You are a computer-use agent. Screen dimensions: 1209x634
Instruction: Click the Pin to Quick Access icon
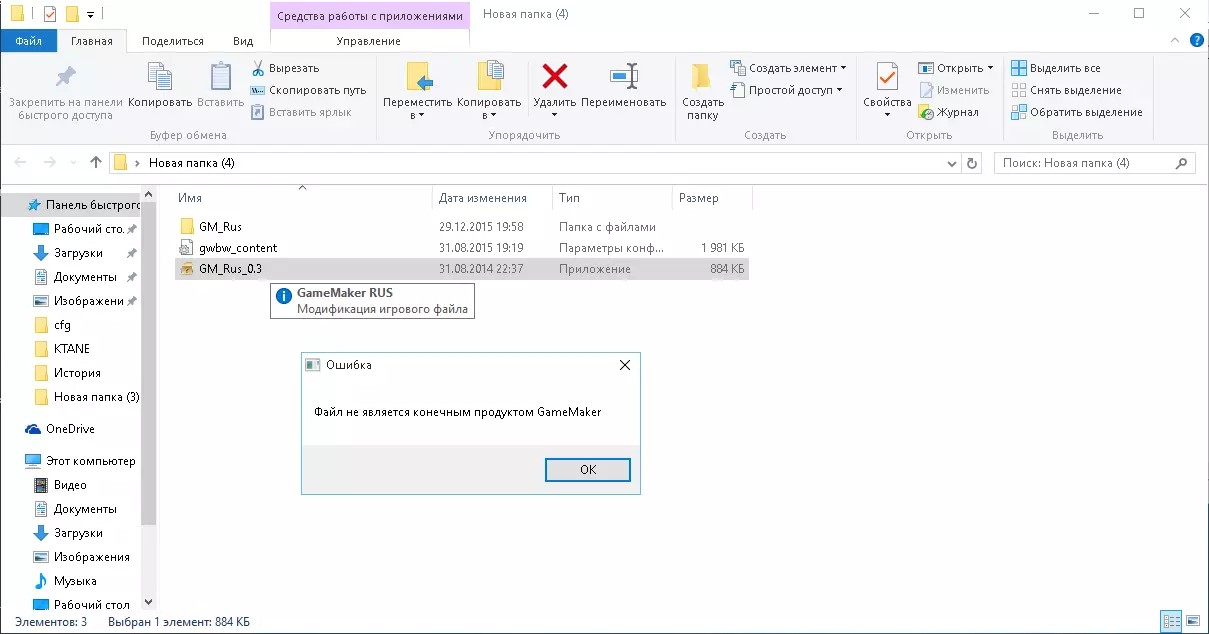[65, 78]
